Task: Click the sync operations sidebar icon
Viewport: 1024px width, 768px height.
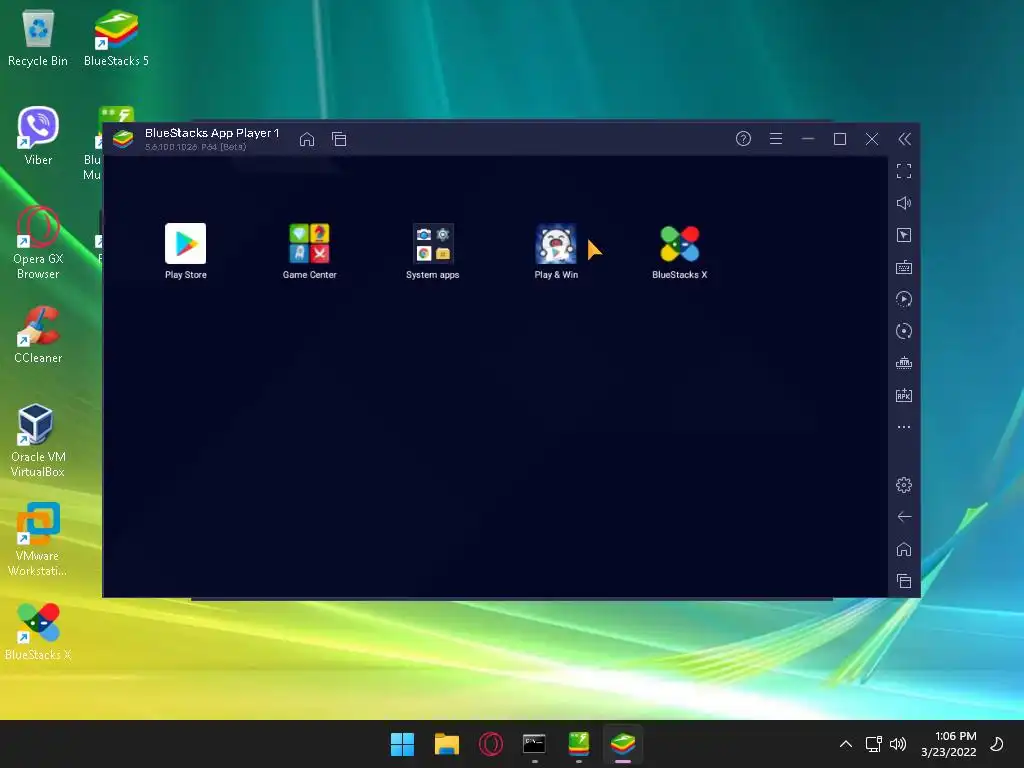Action: click(x=904, y=331)
